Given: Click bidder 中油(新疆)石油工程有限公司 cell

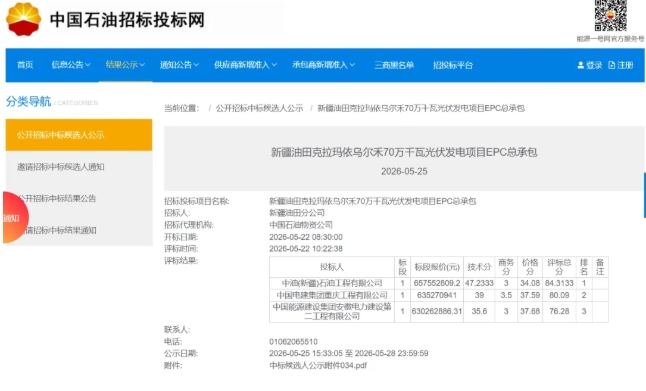Looking at the screenshot, I should click(332, 283).
